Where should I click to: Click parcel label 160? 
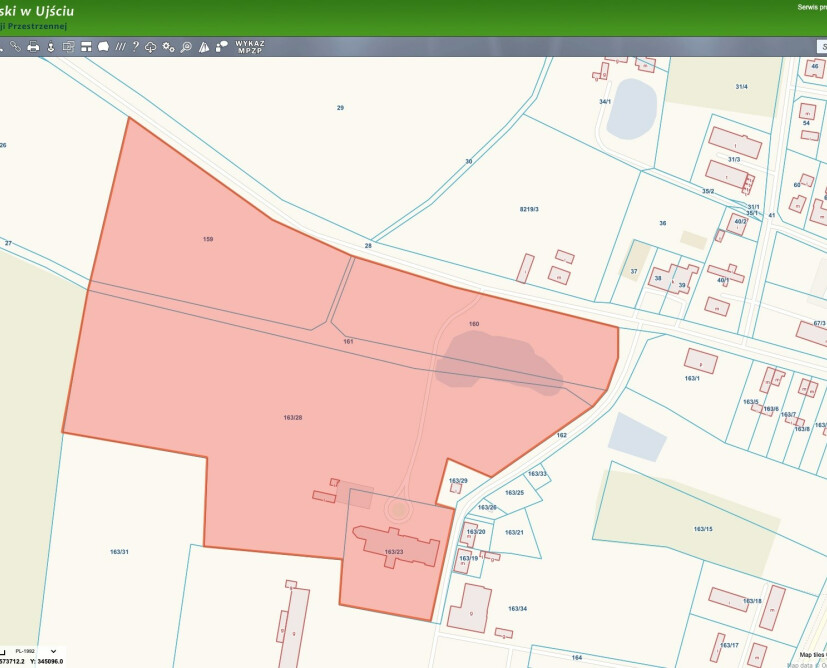tap(474, 324)
